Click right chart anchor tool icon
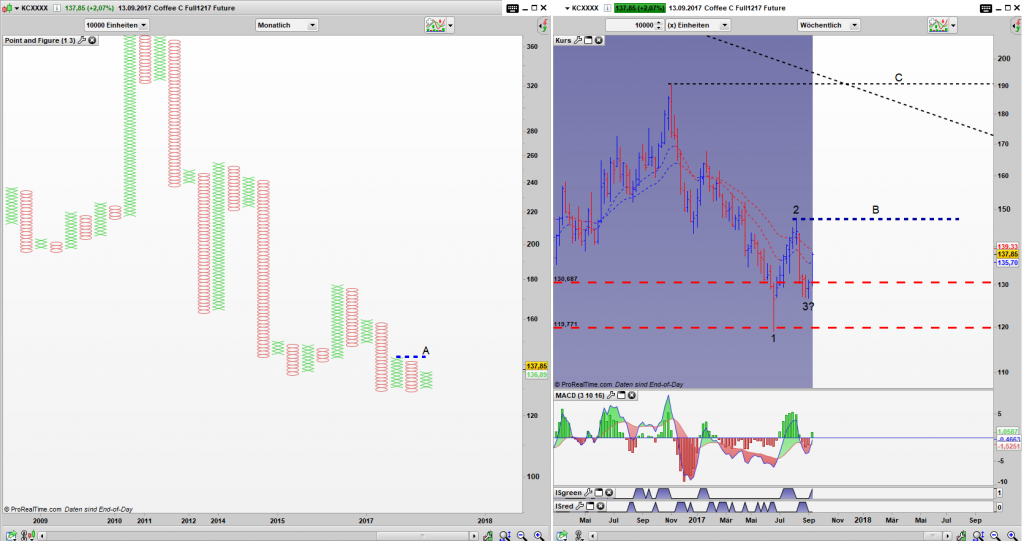Image resolution: width=1024 pixels, height=541 pixels. click(x=578, y=536)
